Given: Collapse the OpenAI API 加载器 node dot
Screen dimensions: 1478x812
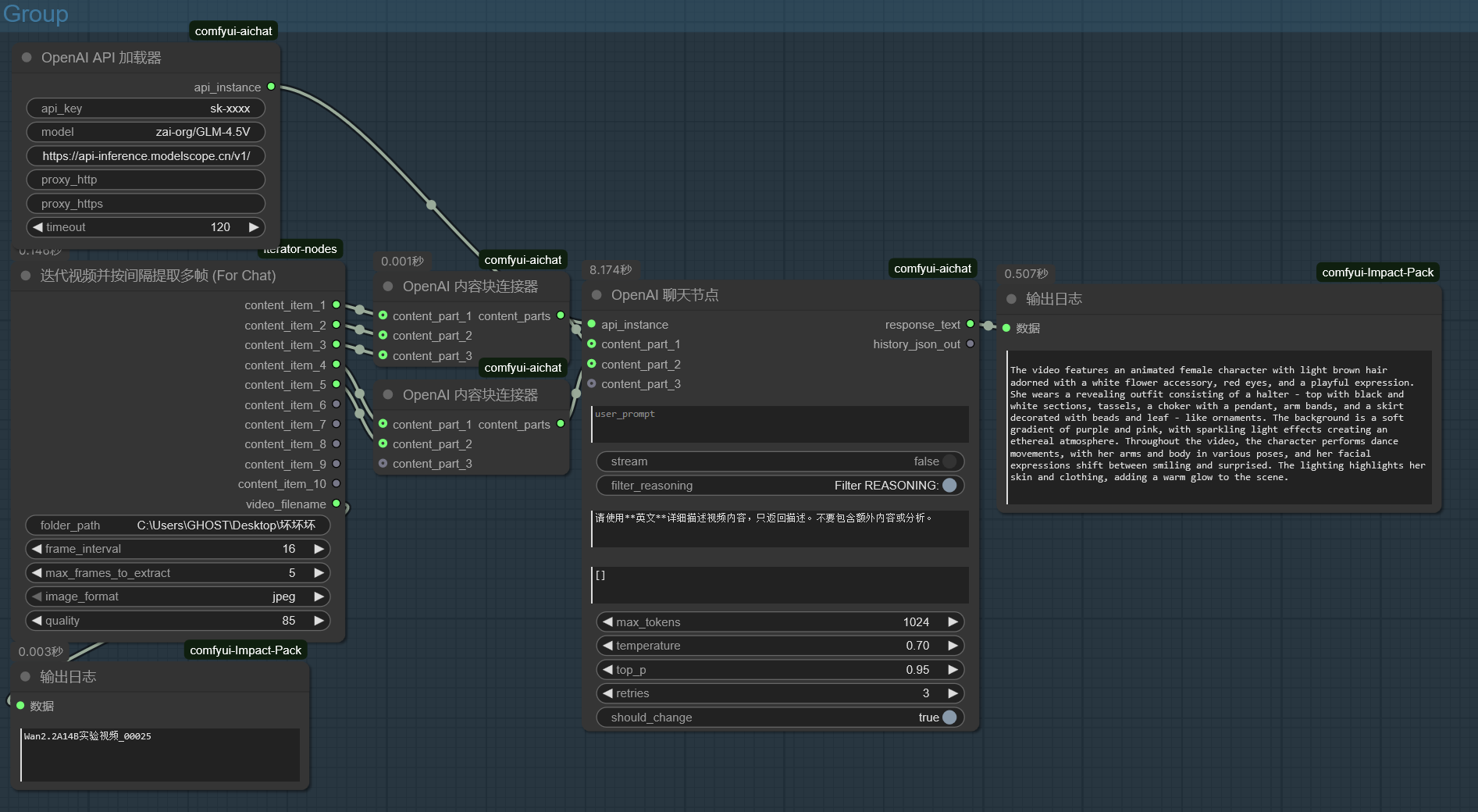Looking at the screenshot, I should click(27, 58).
